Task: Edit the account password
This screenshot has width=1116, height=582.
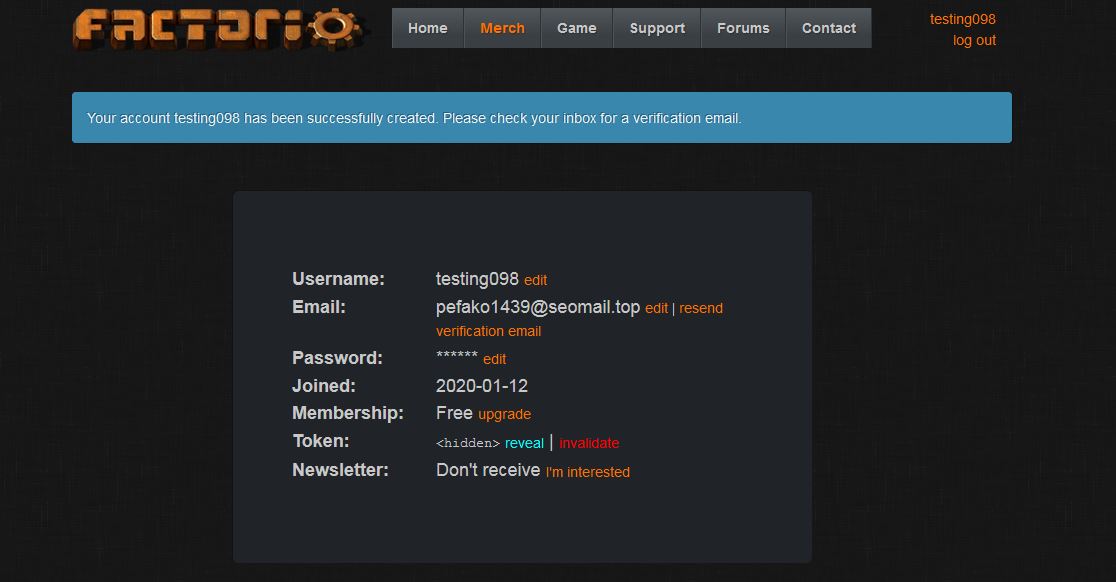Action: 494,359
